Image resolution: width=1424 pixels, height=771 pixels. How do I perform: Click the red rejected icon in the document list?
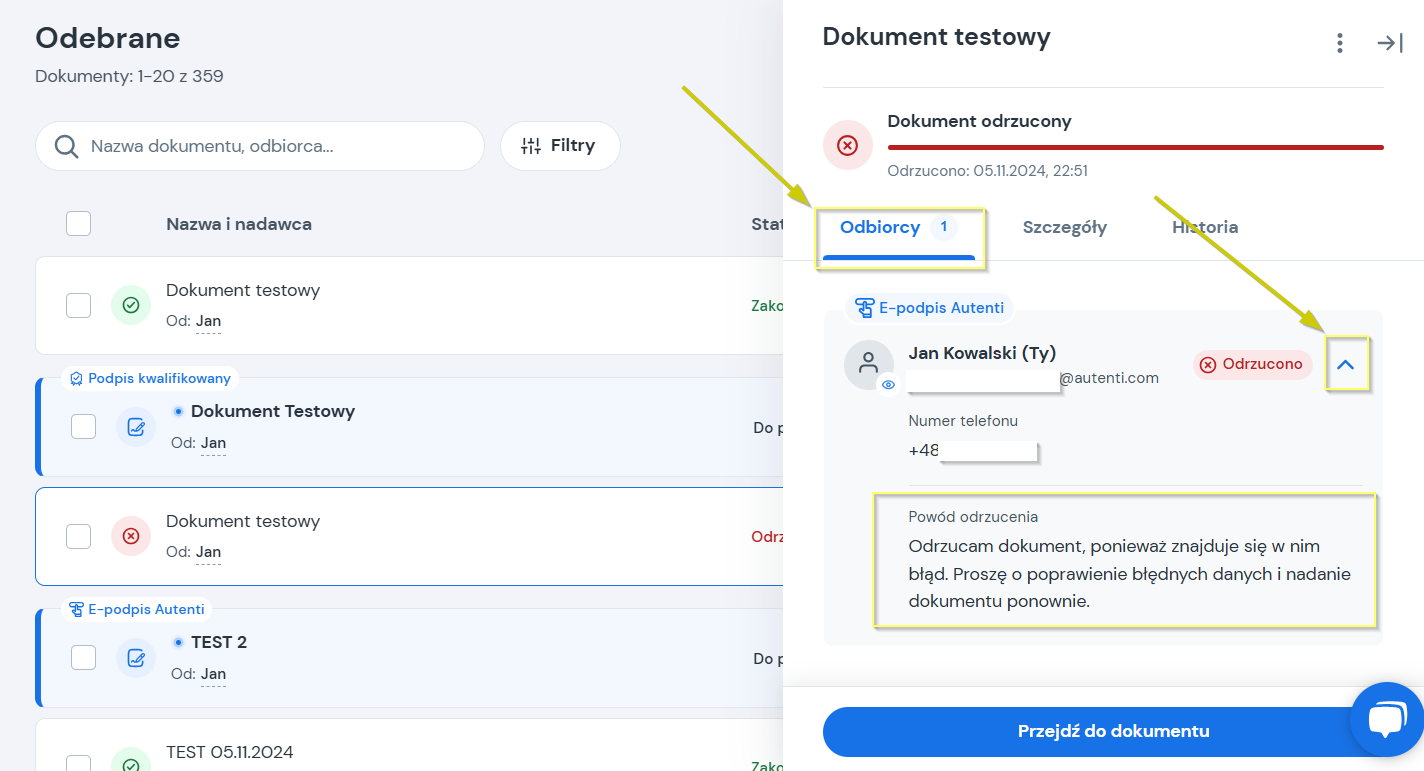(130, 536)
